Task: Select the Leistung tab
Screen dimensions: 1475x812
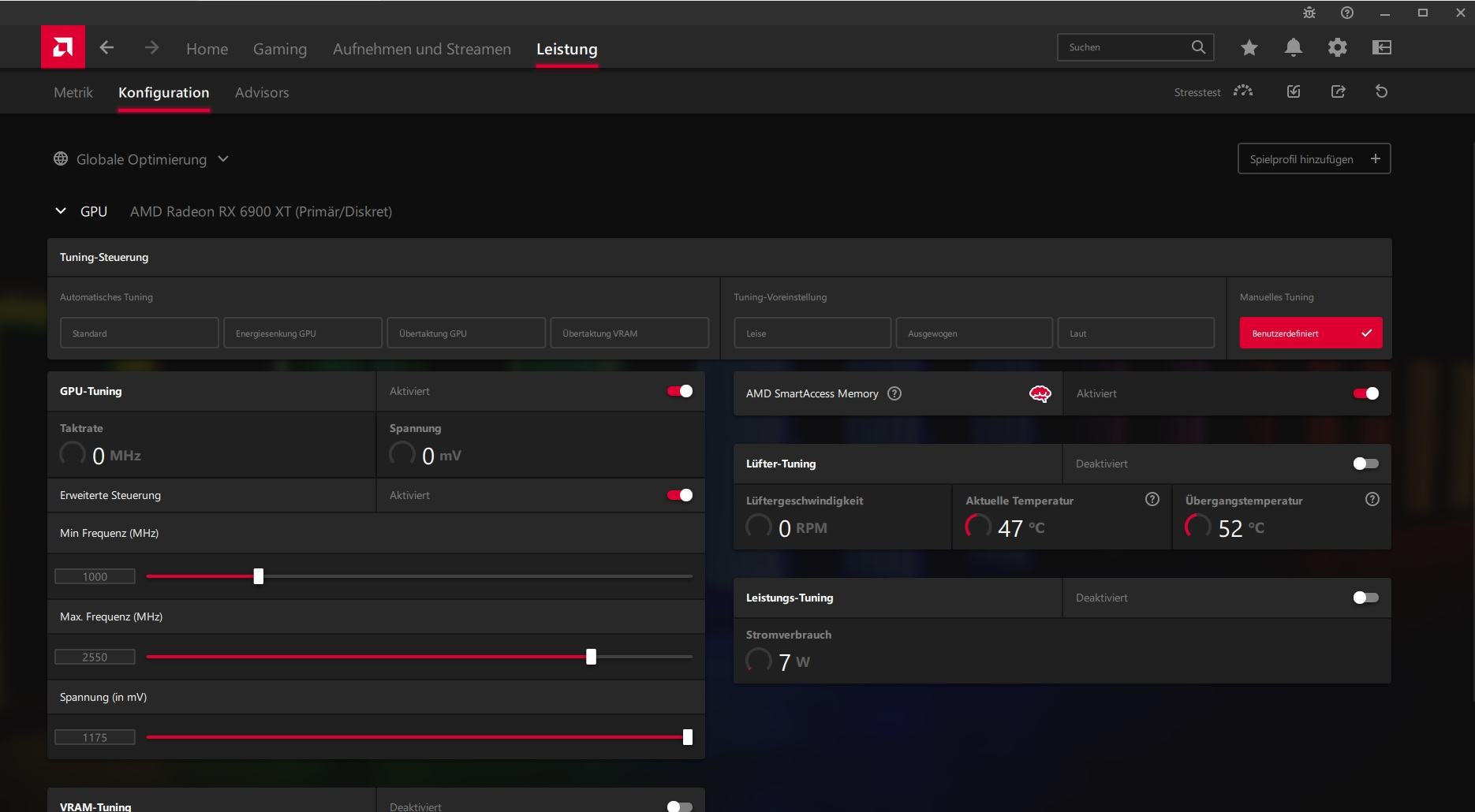Action: point(567,49)
